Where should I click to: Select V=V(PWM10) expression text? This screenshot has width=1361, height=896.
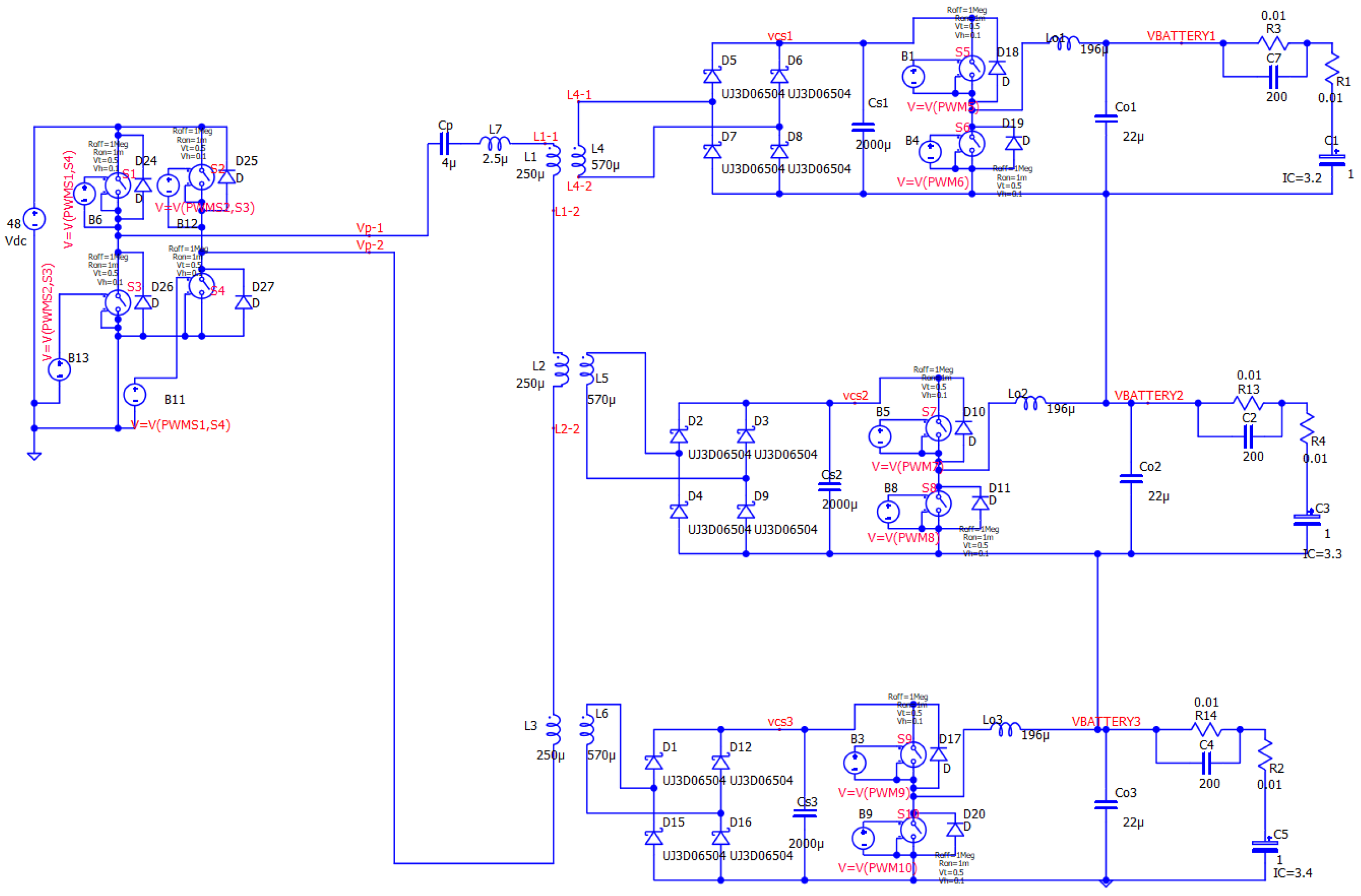coord(879,868)
